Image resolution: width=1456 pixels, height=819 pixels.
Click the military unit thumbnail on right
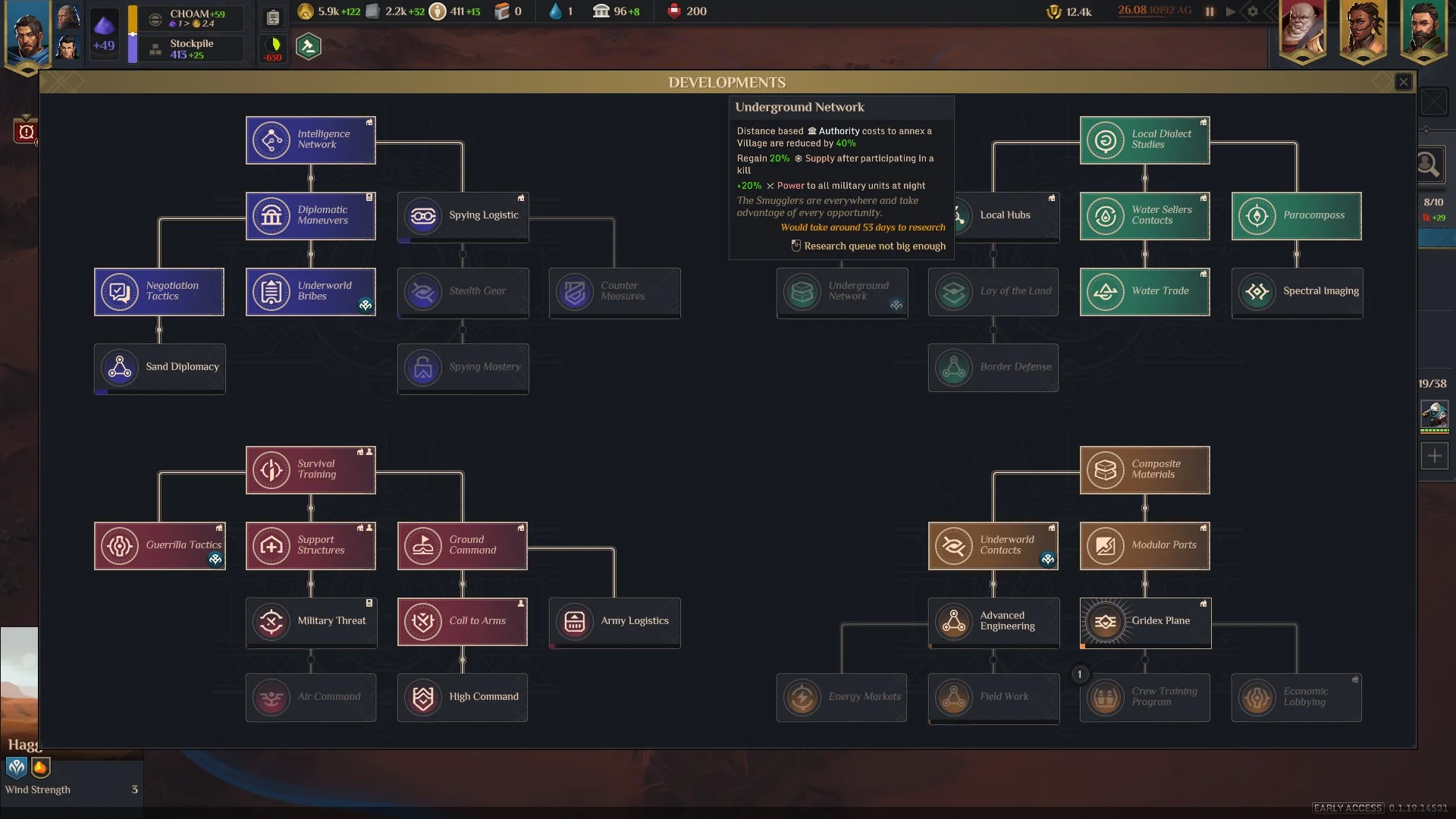[x=1434, y=416]
